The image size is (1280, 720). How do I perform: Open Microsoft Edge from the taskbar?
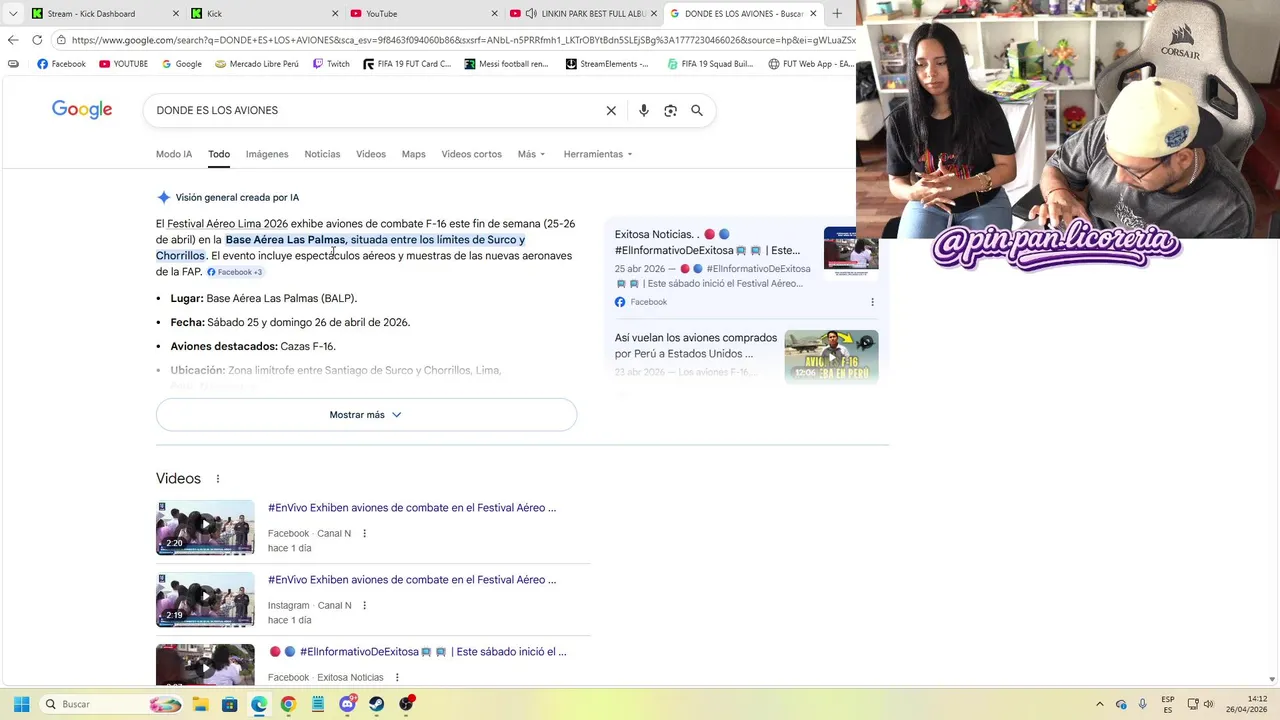point(259,704)
